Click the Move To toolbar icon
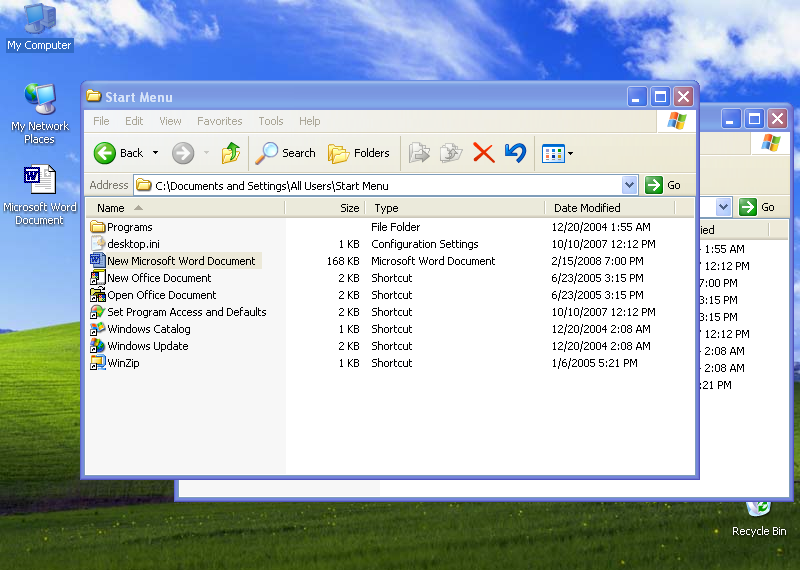 click(x=419, y=153)
